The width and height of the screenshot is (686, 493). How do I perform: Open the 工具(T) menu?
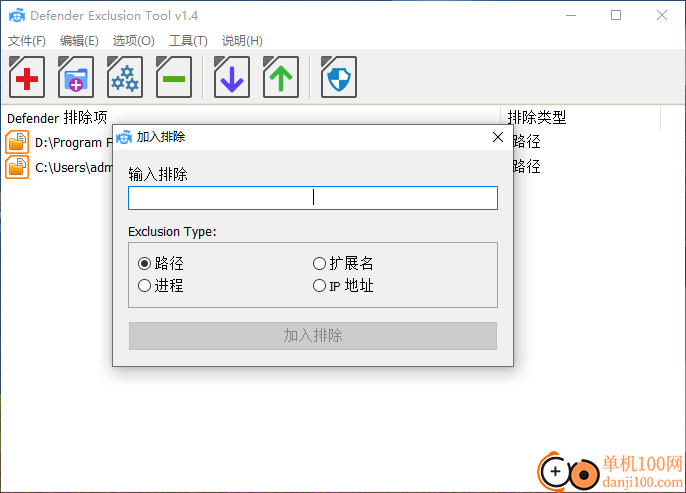[x=188, y=41]
